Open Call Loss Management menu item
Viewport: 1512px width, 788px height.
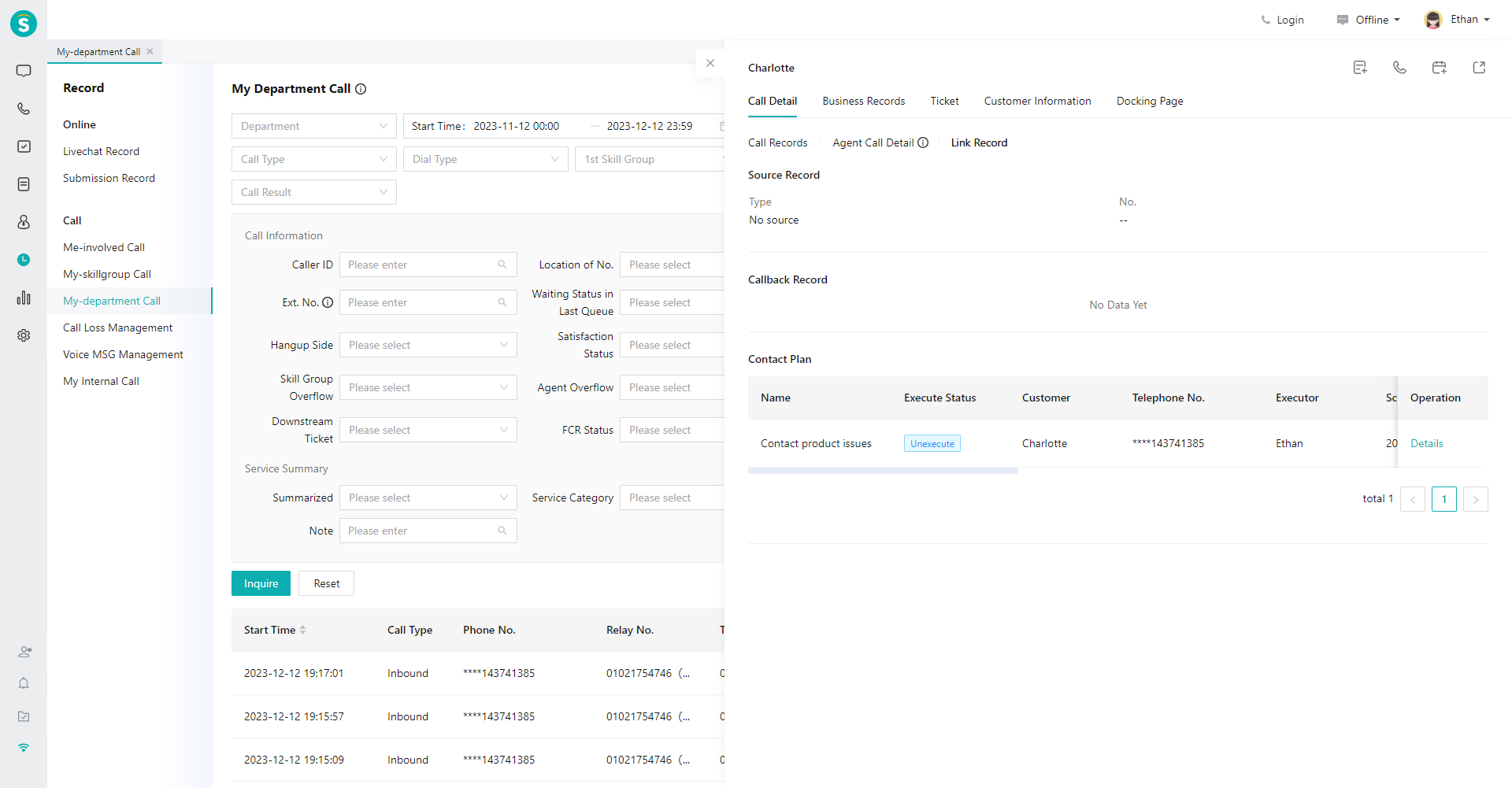pyautogui.click(x=117, y=327)
